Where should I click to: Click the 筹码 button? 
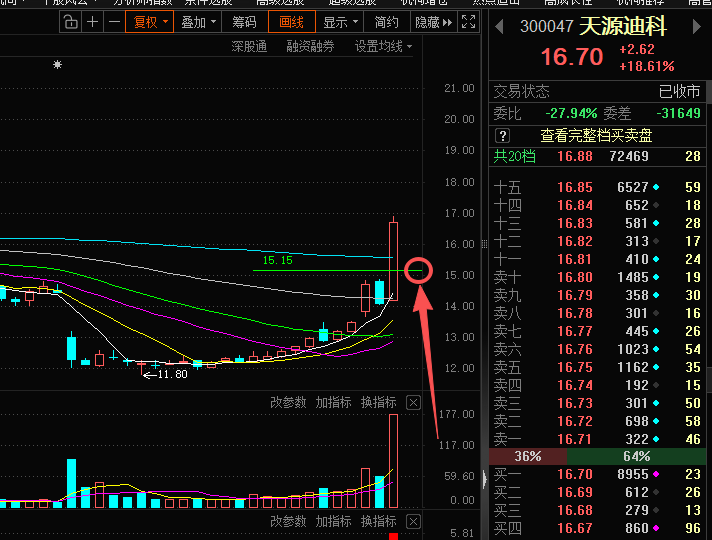point(244,22)
